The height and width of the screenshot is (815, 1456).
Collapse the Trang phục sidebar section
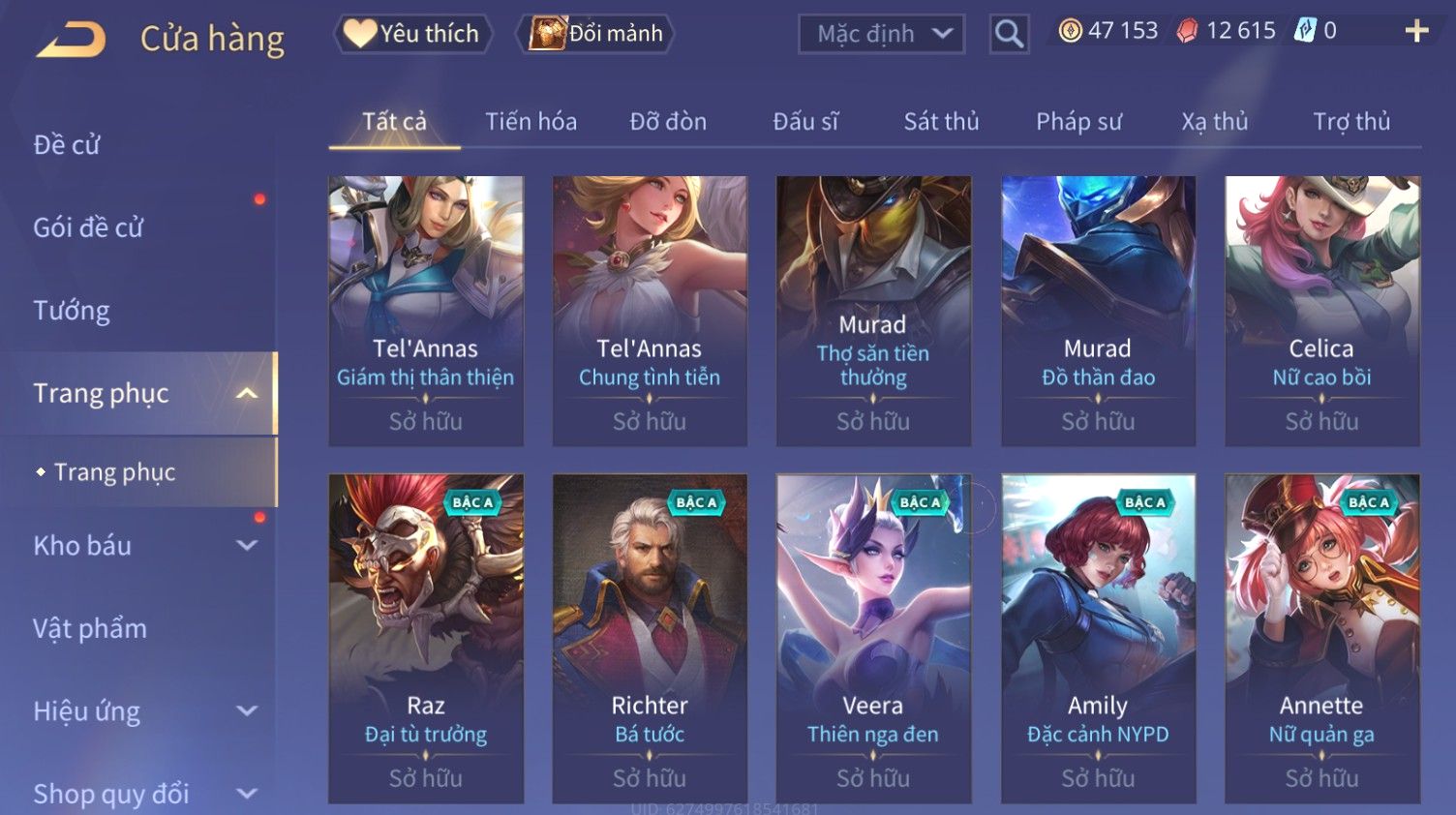tap(247, 393)
